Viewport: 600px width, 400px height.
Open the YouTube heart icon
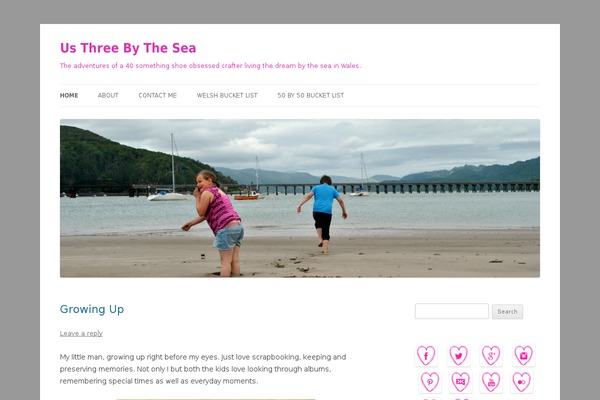coord(491,382)
